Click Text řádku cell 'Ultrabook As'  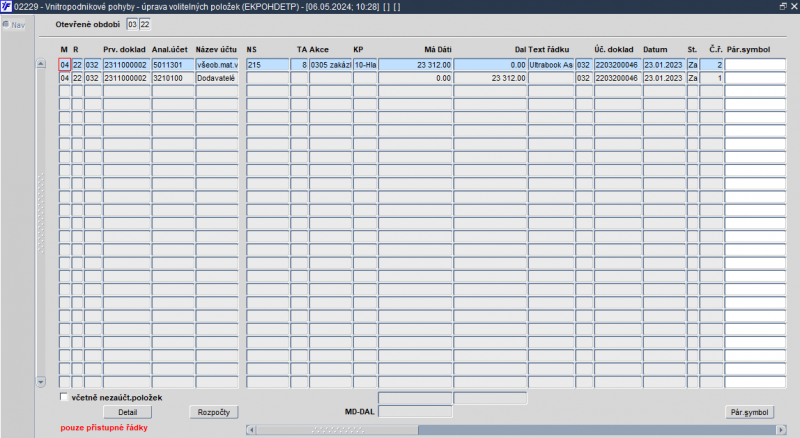[x=551, y=65]
